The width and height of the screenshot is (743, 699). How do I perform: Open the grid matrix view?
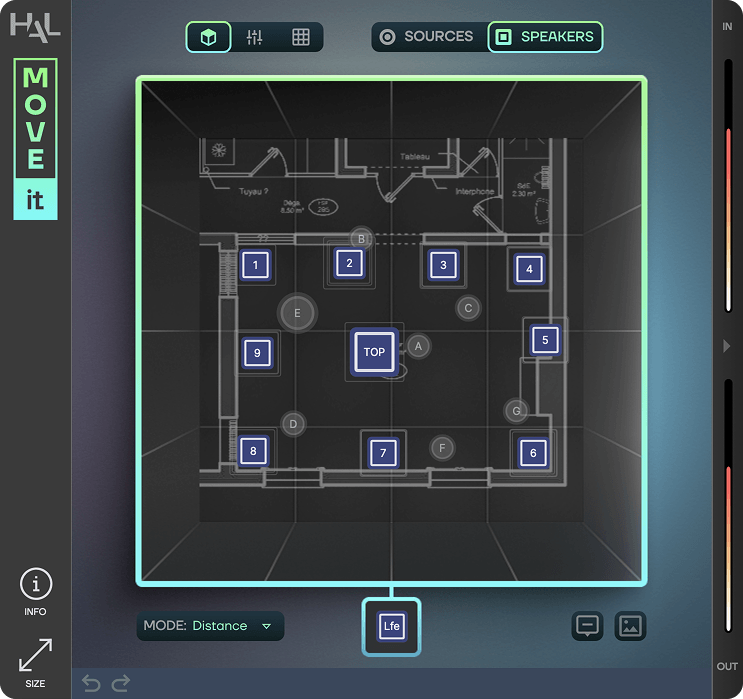(x=301, y=37)
